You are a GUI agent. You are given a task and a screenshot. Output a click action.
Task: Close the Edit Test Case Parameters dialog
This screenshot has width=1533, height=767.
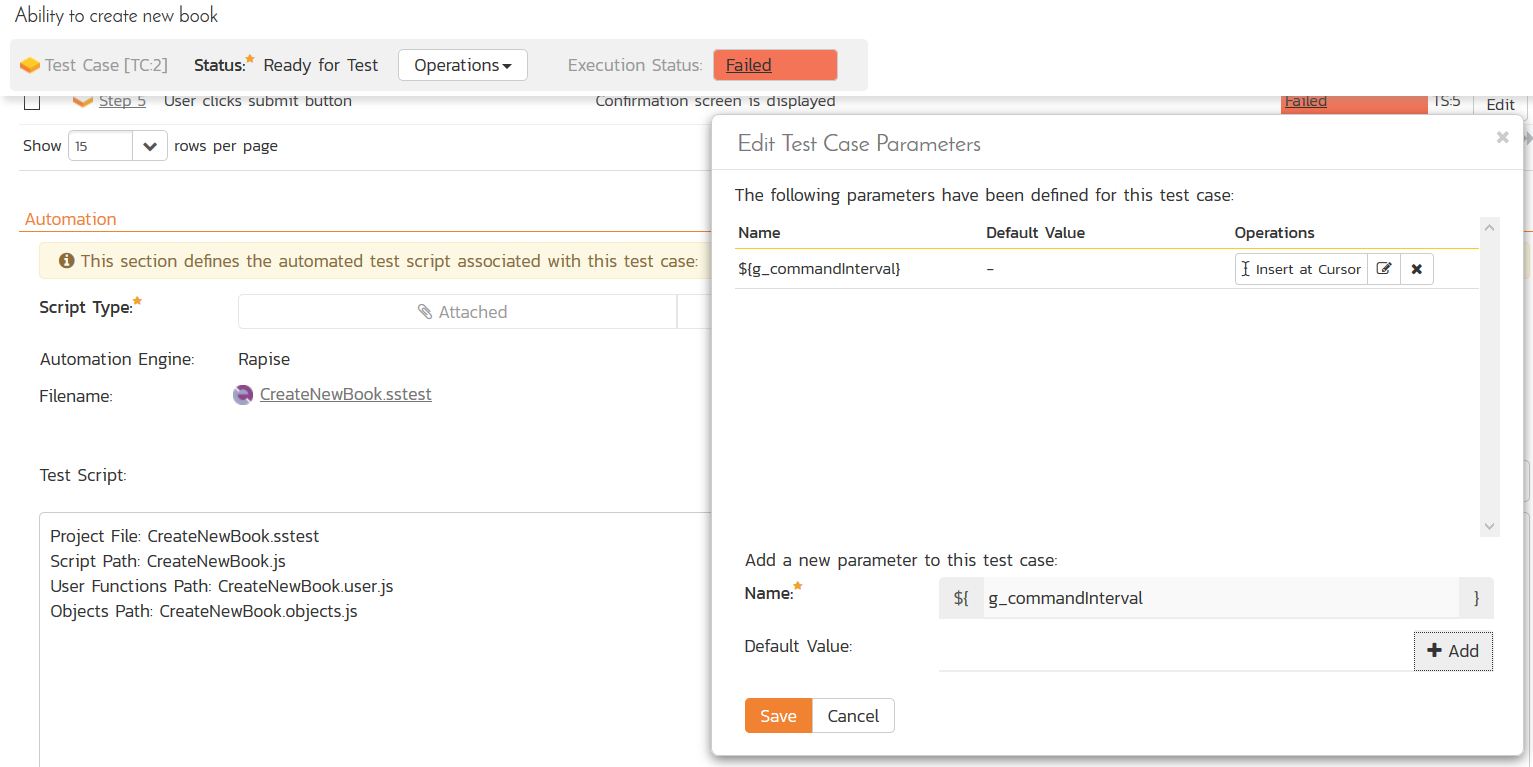pos(1502,138)
